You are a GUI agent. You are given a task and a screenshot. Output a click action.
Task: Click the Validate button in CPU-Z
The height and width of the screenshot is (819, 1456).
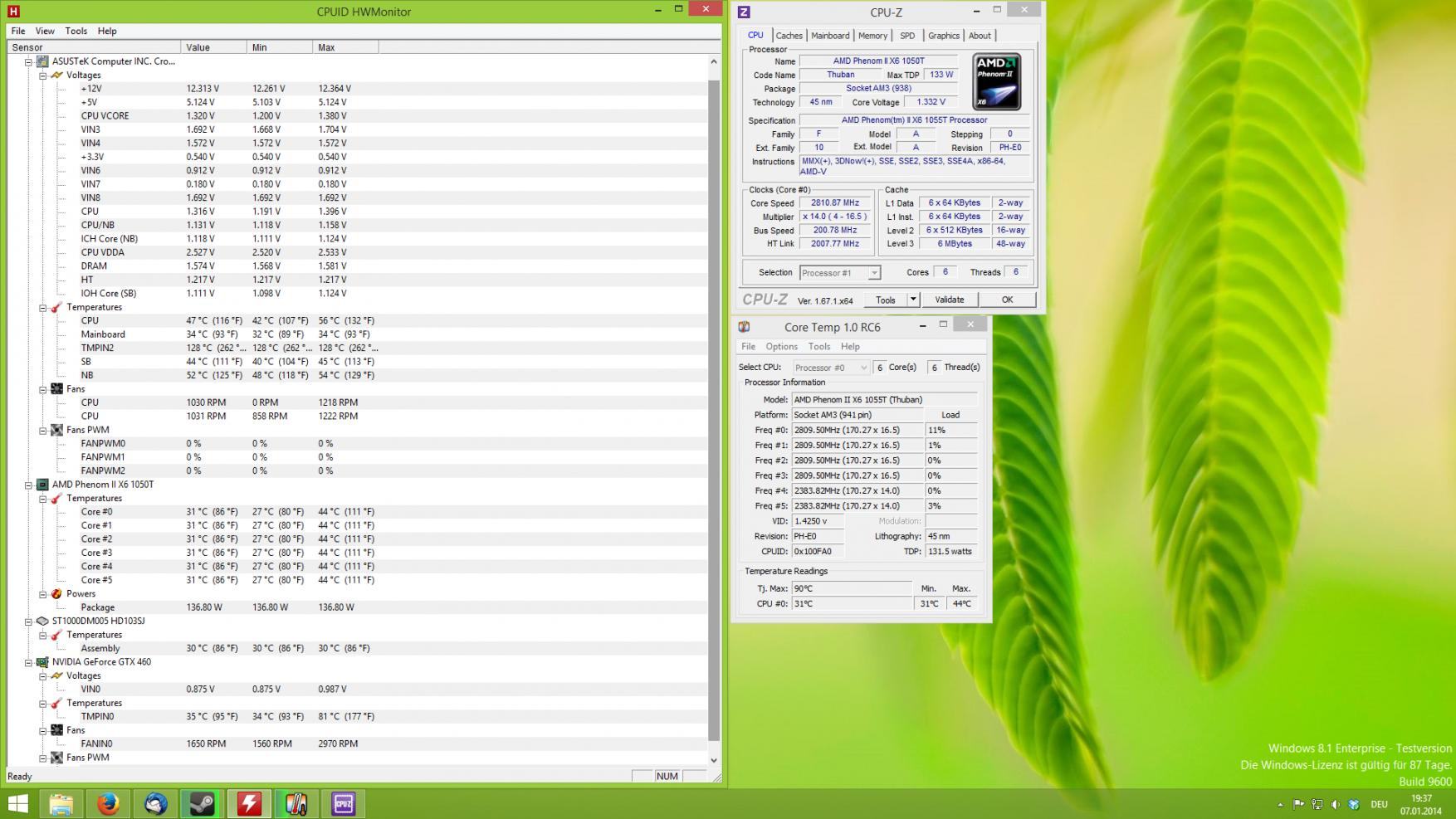coord(950,300)
